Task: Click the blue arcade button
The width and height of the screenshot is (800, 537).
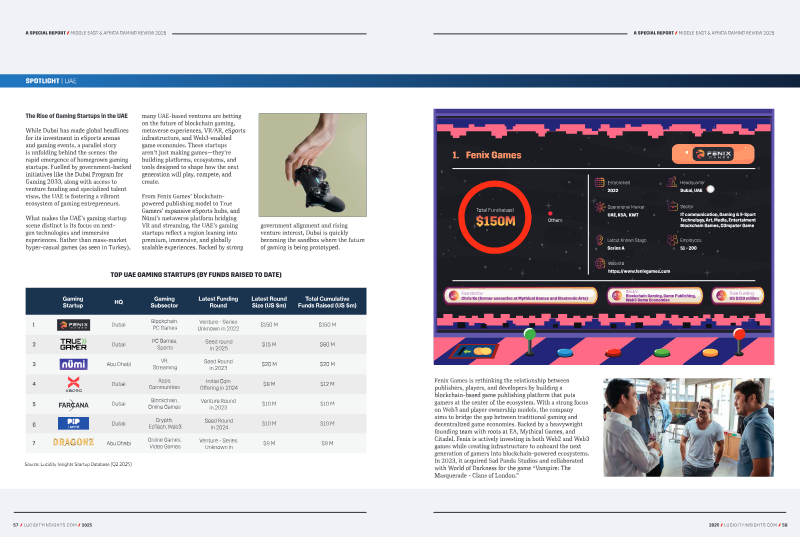Action: click(x=565, y=352)
